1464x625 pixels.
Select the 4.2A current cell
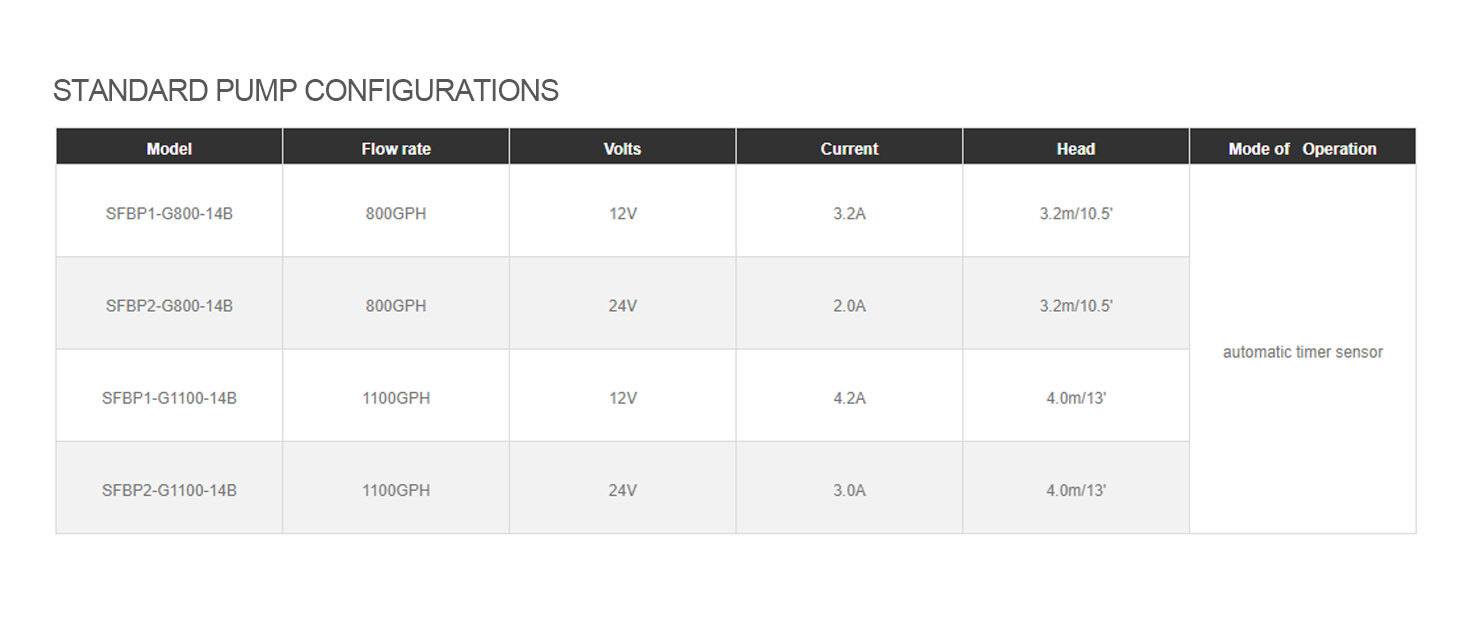(x=849, y=398)
